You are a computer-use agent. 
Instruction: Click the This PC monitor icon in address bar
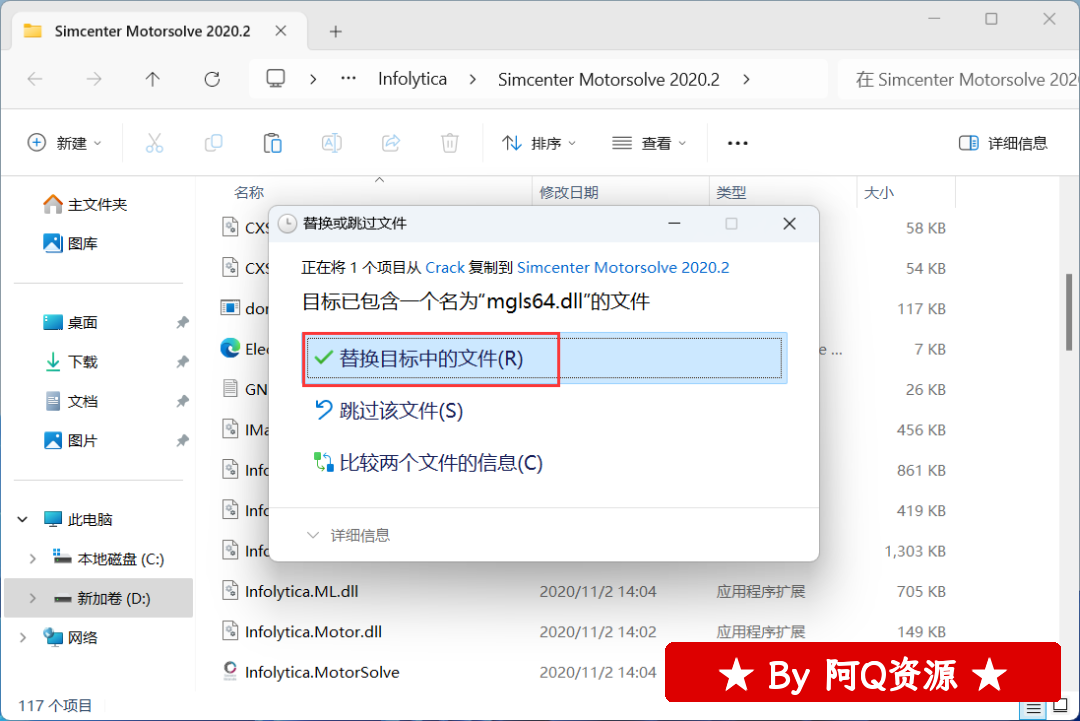[276, 79]
